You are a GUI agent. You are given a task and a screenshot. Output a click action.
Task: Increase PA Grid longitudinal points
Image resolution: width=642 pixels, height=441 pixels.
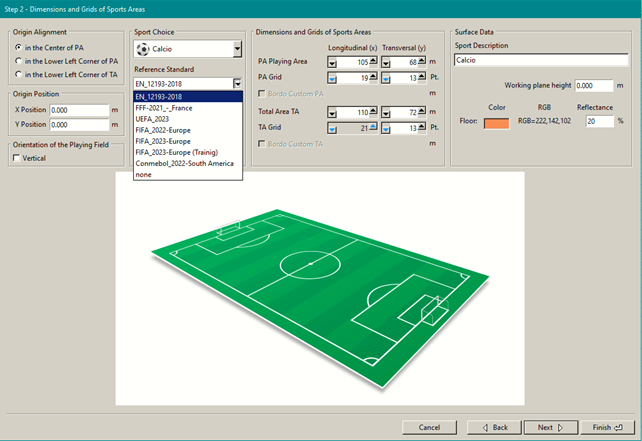[373, 77]
